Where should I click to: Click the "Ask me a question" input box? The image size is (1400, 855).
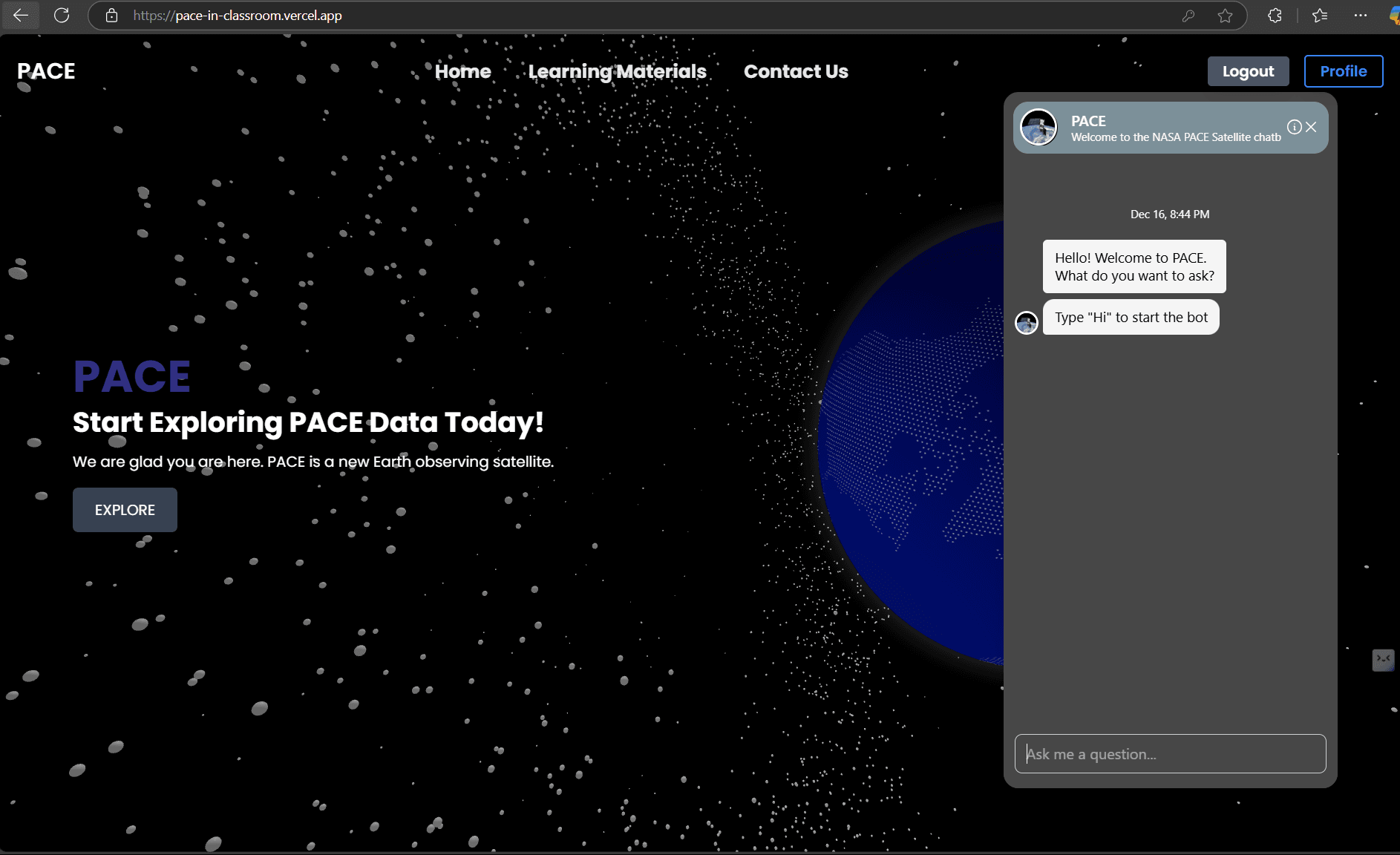(x=1170, y=753)
